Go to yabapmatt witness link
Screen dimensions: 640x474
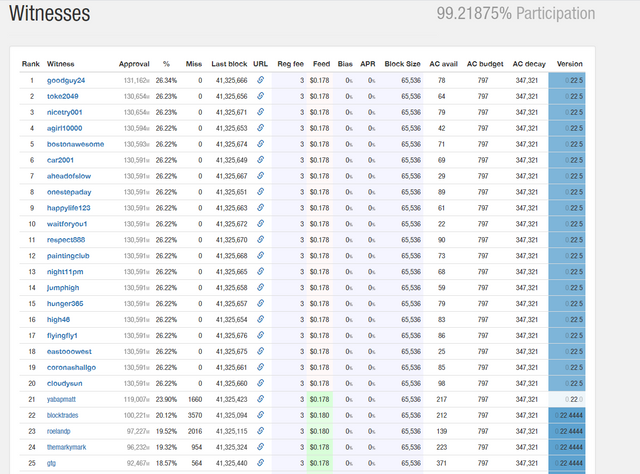tap(61, 399)
